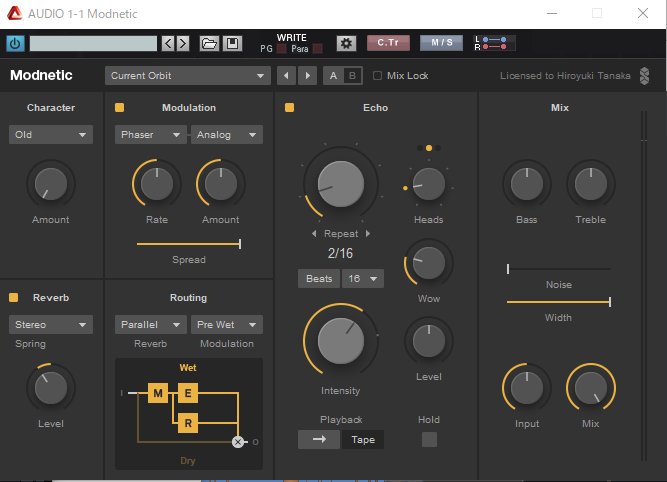
Task: Toggle the Modulation section on/off
Action: pos(120,108)
